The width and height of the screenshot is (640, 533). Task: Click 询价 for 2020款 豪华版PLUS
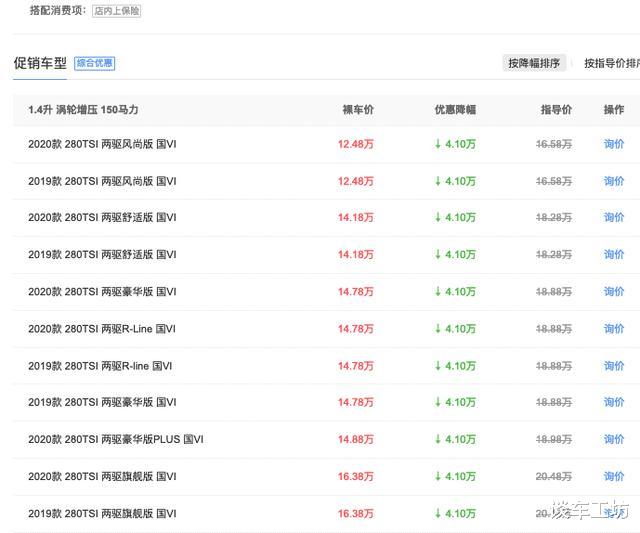tap(614, 440)
